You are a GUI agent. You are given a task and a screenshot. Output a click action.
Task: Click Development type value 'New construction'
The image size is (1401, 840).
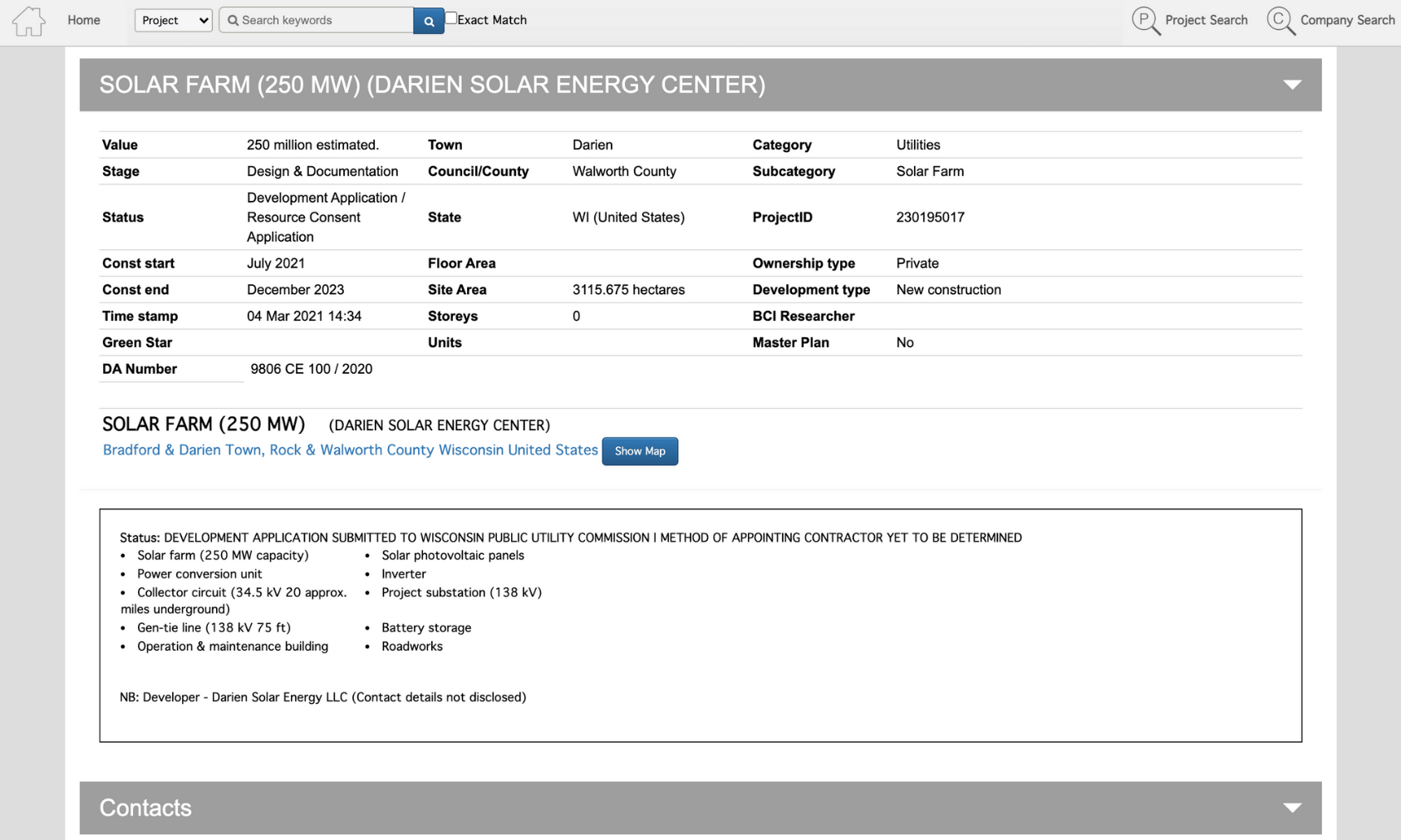948,290
